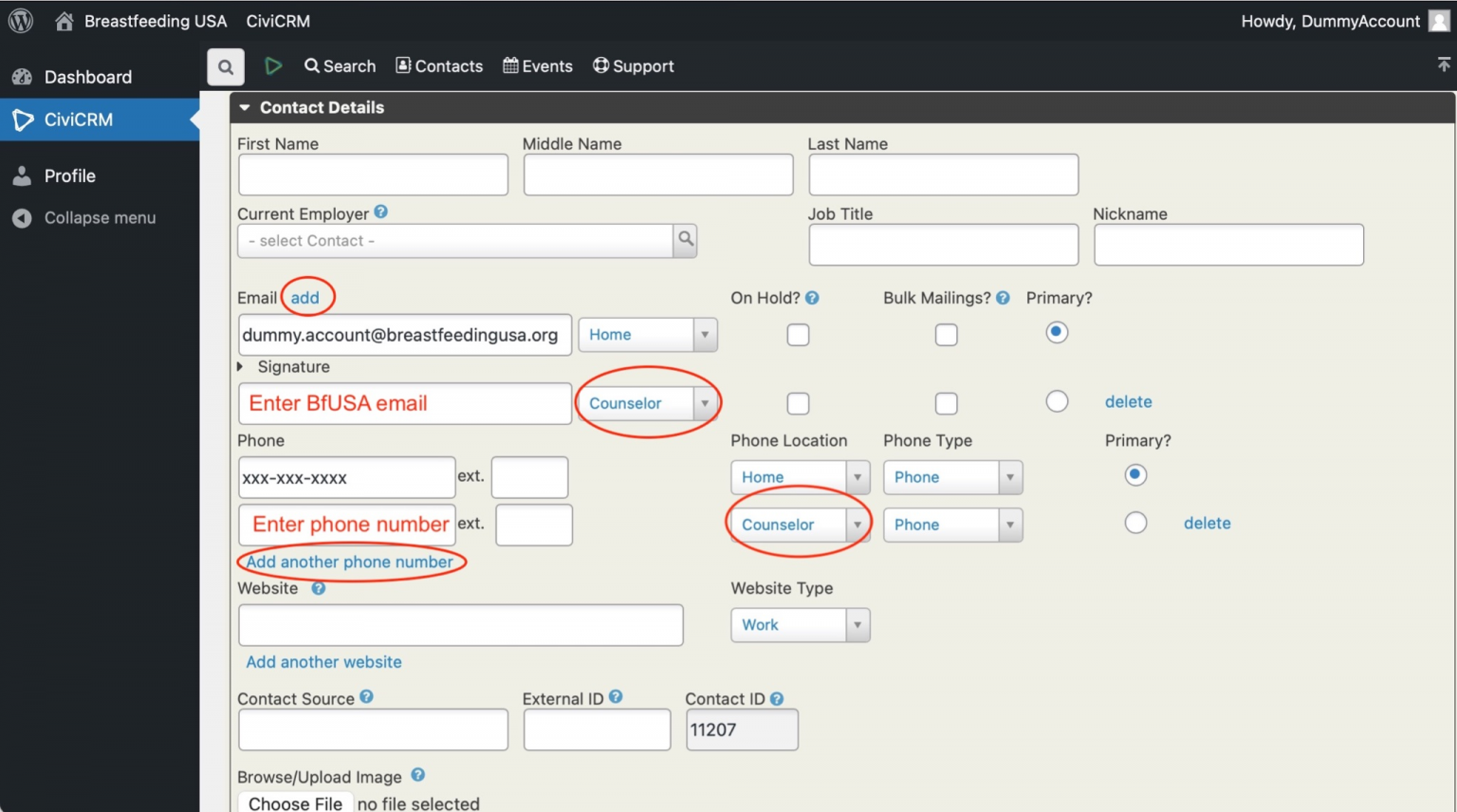Select Primary radio for Counselor email row
Viewport: 1457px width, 812px height.
point(1057,401)
